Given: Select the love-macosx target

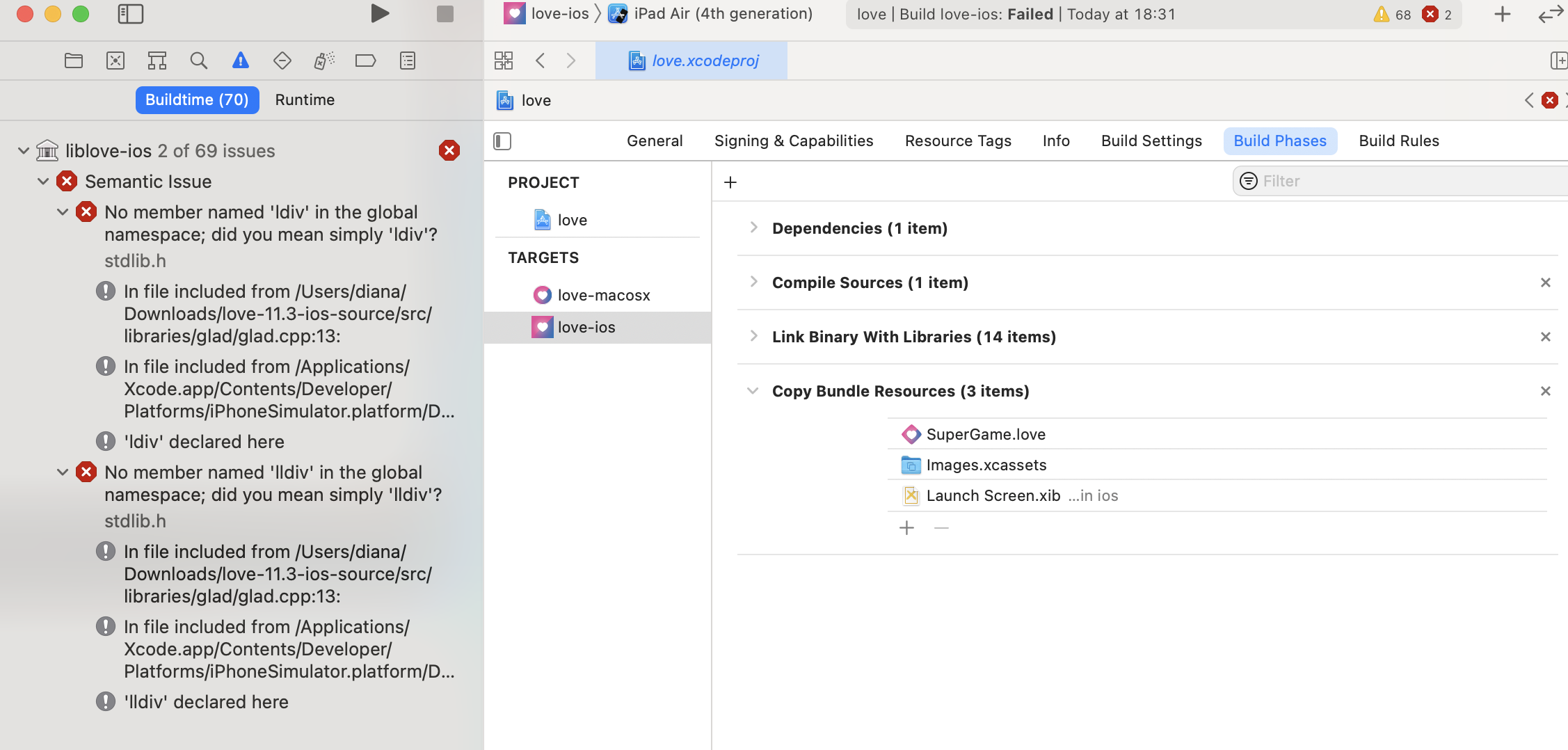Looking at the screenshot, I should click(x=598, y=296).
